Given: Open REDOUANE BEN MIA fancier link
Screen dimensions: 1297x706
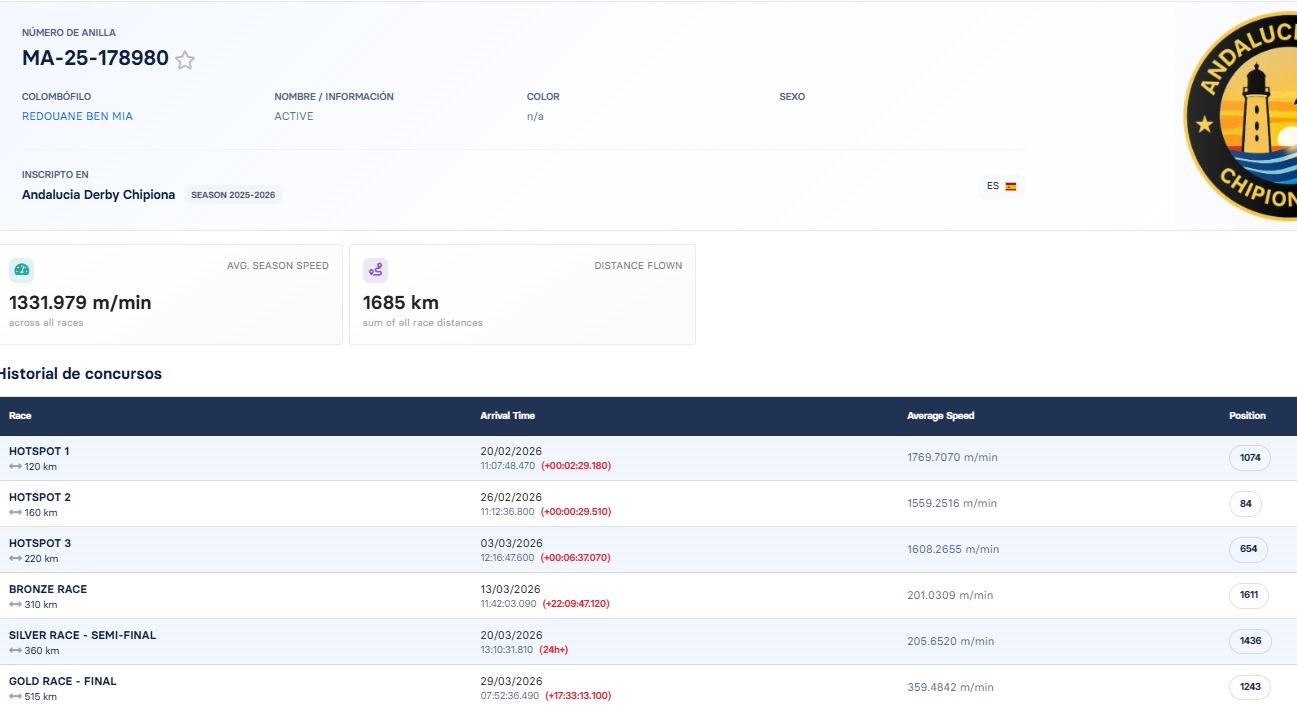Looking at the screenshot, I should point(77,116).
